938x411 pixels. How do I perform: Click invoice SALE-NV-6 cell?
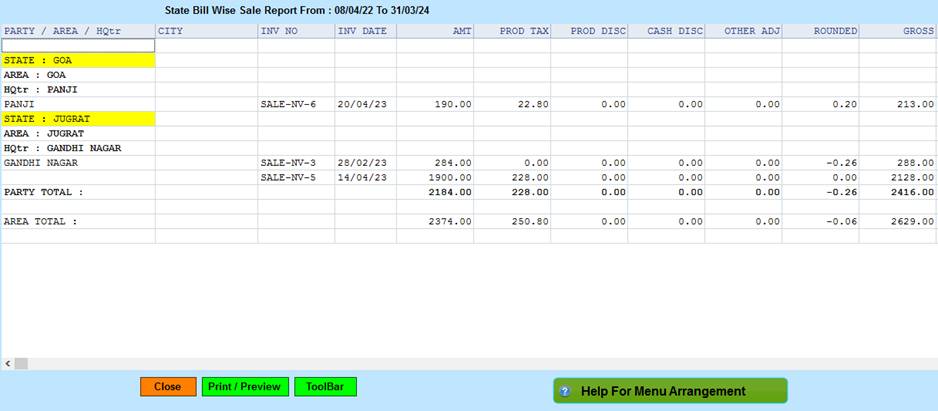(288, 104)
